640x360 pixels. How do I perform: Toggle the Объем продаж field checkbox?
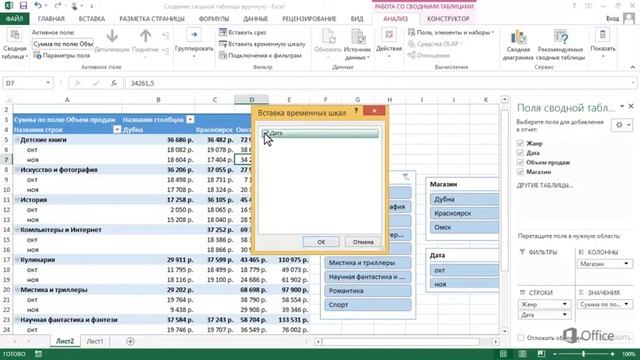[x=520, y=162]
